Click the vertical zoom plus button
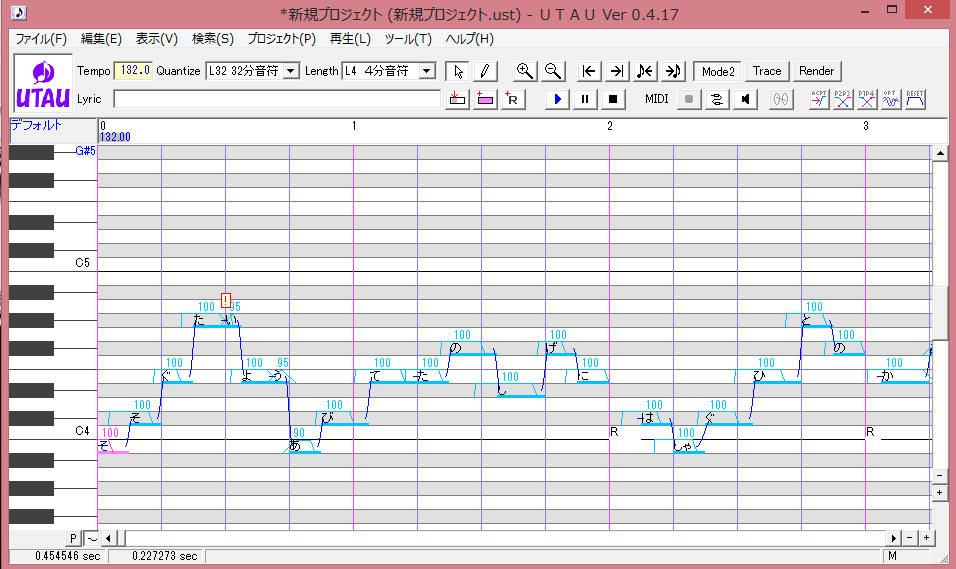956x569 pixels. point(940,492)
